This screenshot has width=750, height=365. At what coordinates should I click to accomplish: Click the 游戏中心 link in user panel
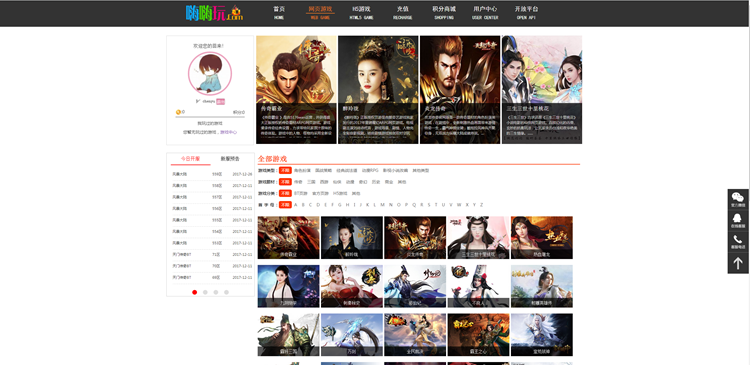(x=228, y=132)
